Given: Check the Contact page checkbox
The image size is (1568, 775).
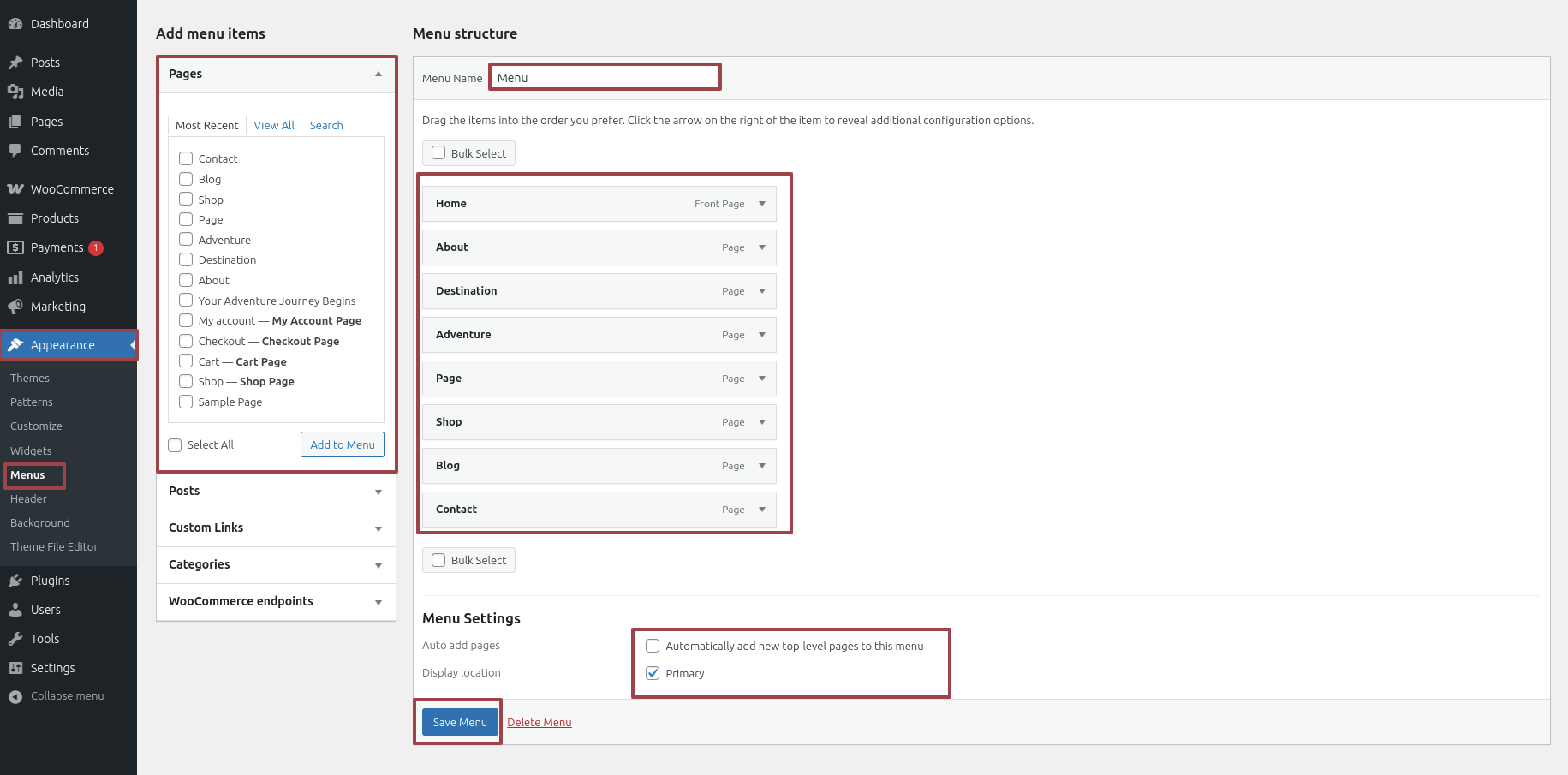Looking at the screenshot, I should (x=186, y=158).
